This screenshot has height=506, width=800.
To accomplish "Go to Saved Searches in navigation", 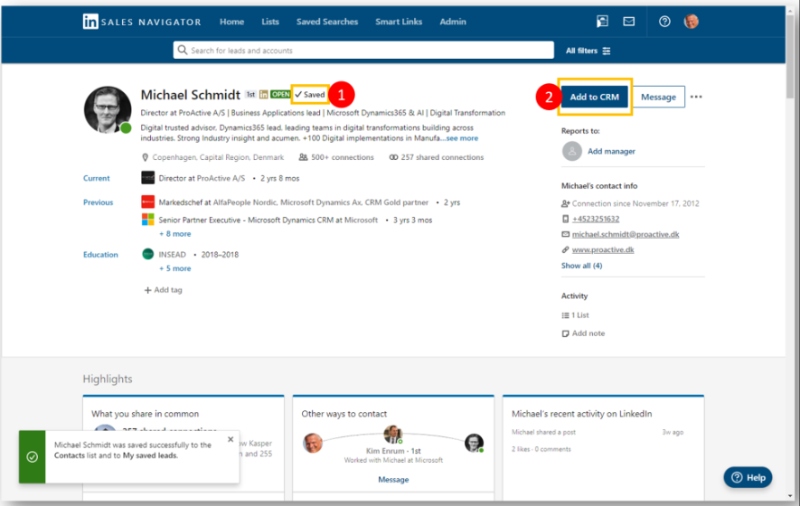I will tap(326, 21).
